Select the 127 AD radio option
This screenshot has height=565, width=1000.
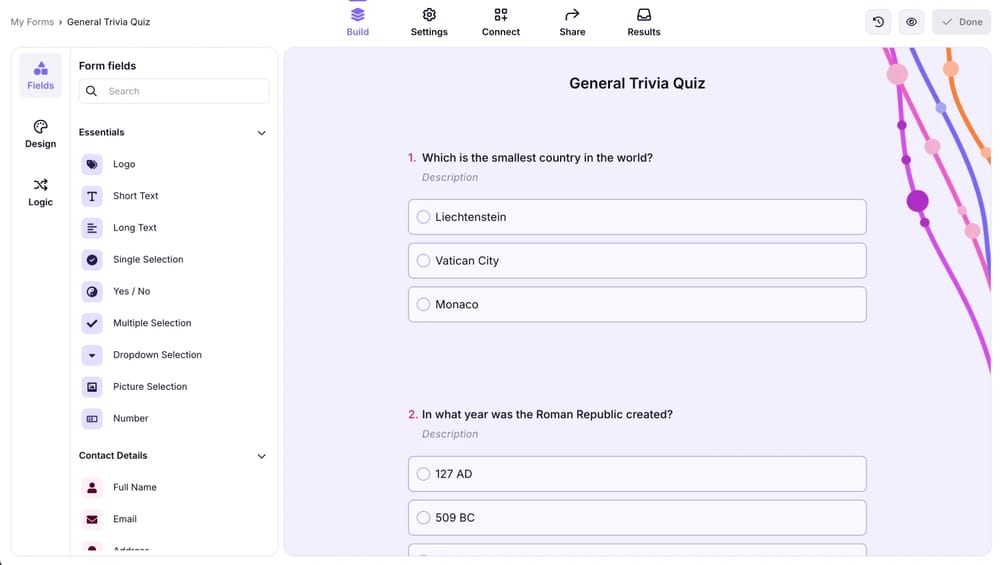coord(423,474)
